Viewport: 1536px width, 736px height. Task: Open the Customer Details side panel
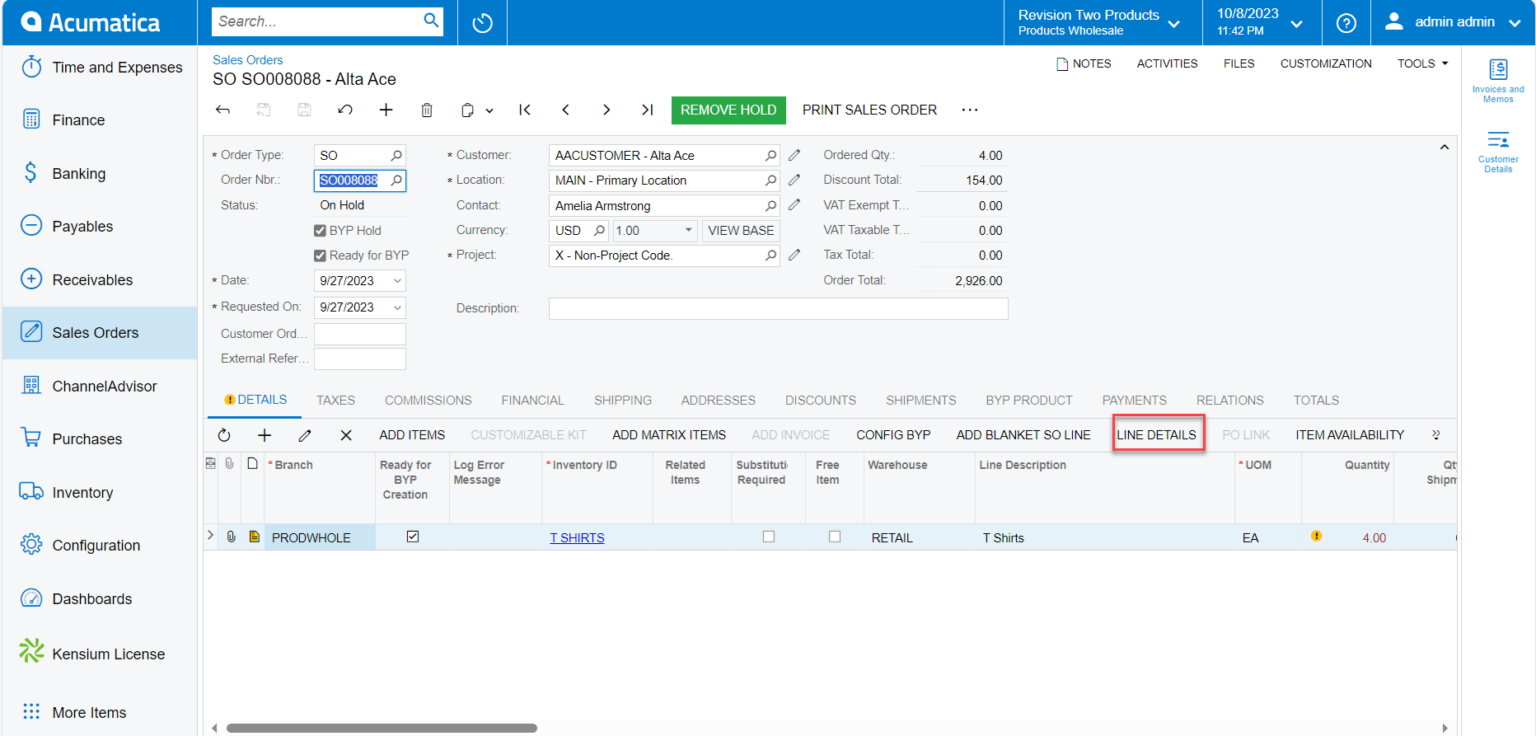pyautogui.click(x=1497, y=150)
